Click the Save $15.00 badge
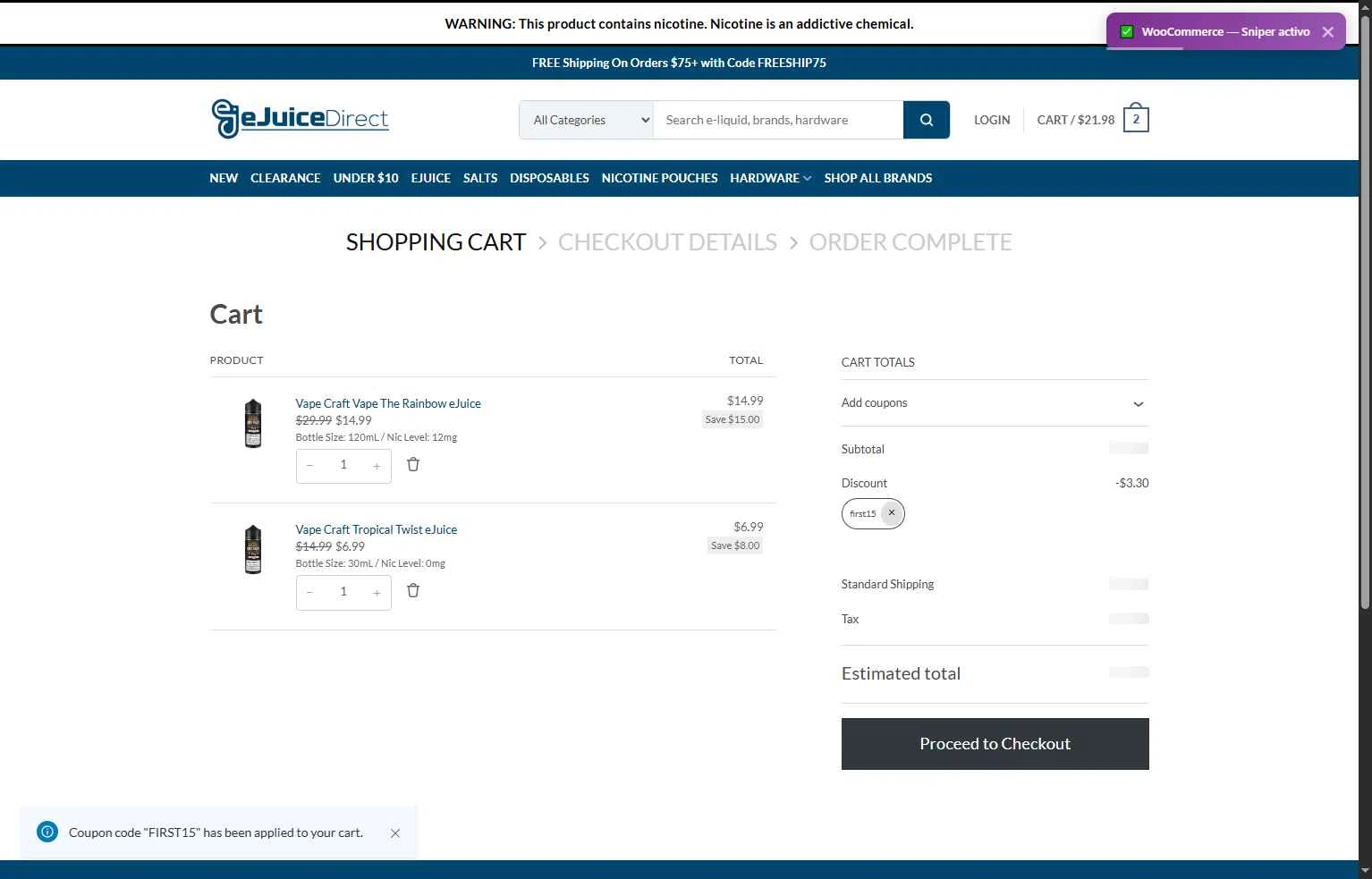The height and width of the screenshot is (879, 1372). 733,419
